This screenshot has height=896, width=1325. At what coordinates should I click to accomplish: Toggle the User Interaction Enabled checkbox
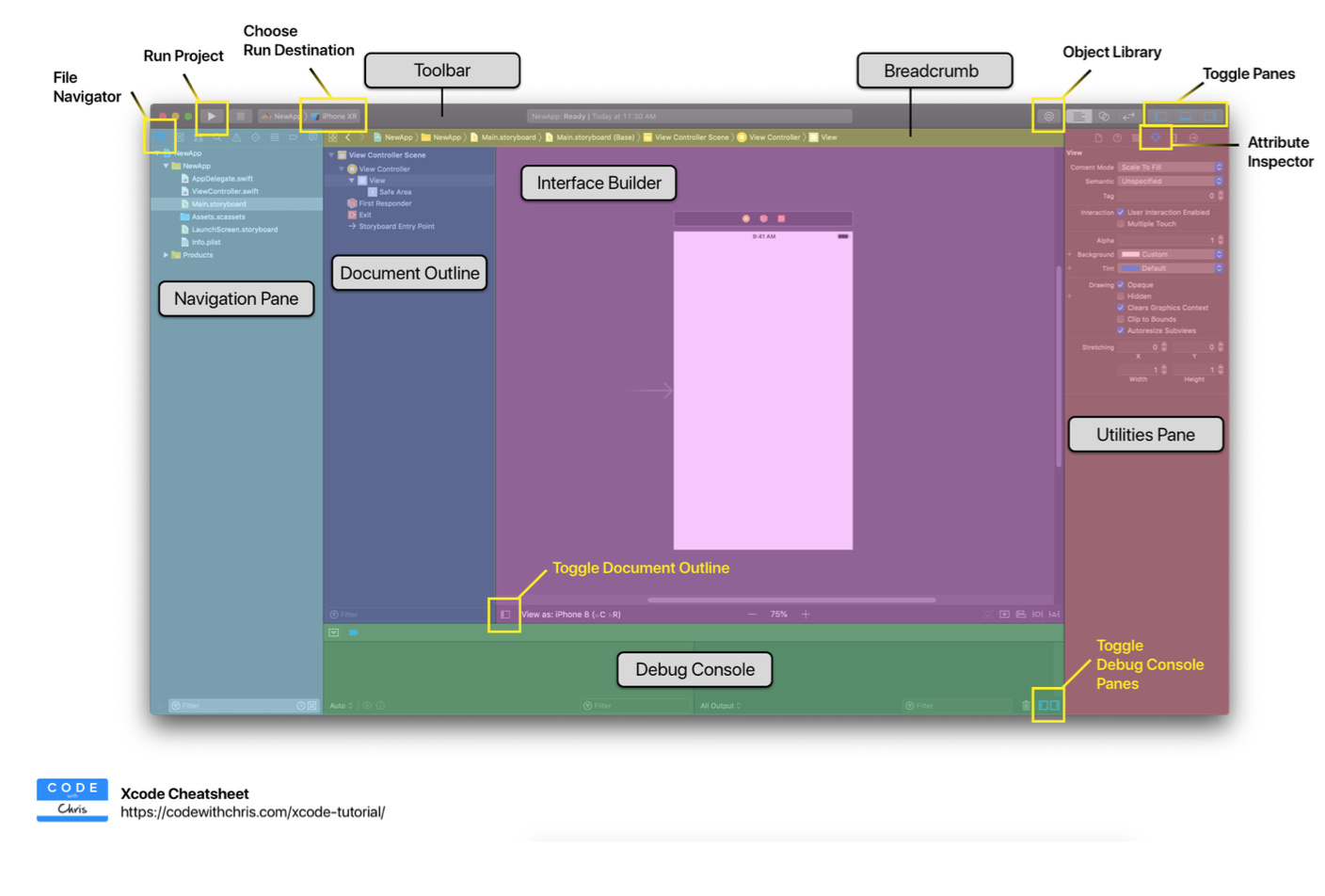pyautogui.click(x=1121, y=213)
